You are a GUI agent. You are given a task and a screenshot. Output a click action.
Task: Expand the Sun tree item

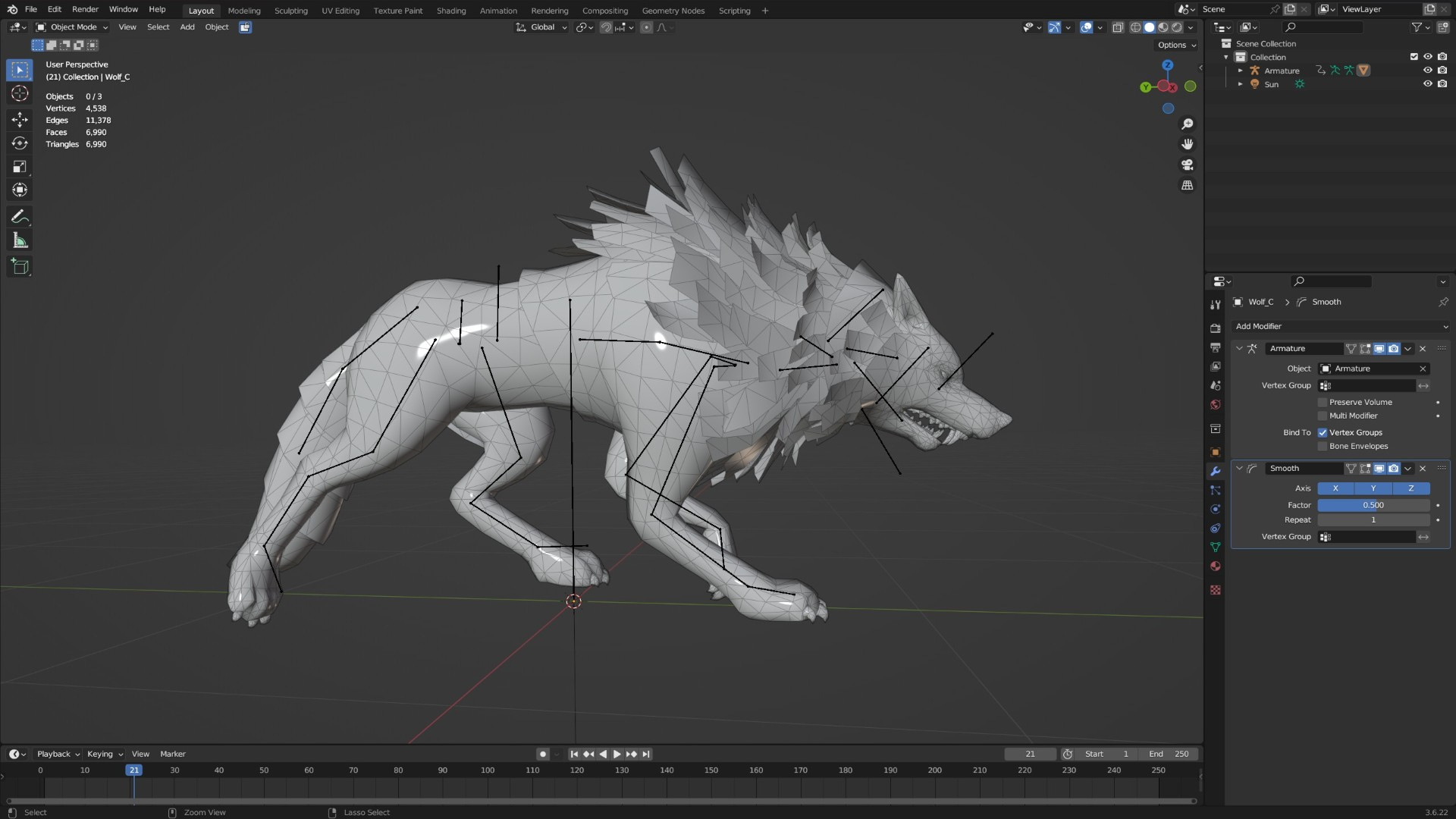pos(1241,84)
